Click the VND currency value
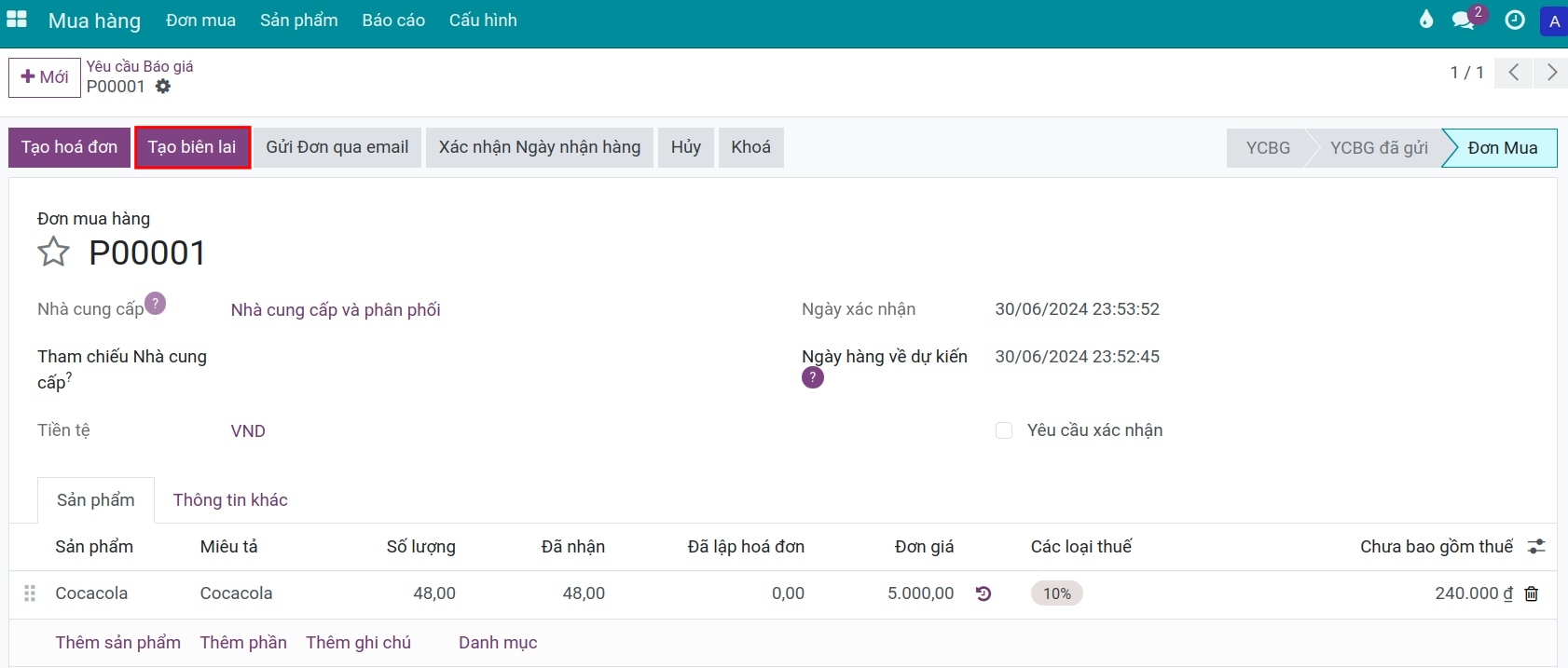 (x=248, y=431)
